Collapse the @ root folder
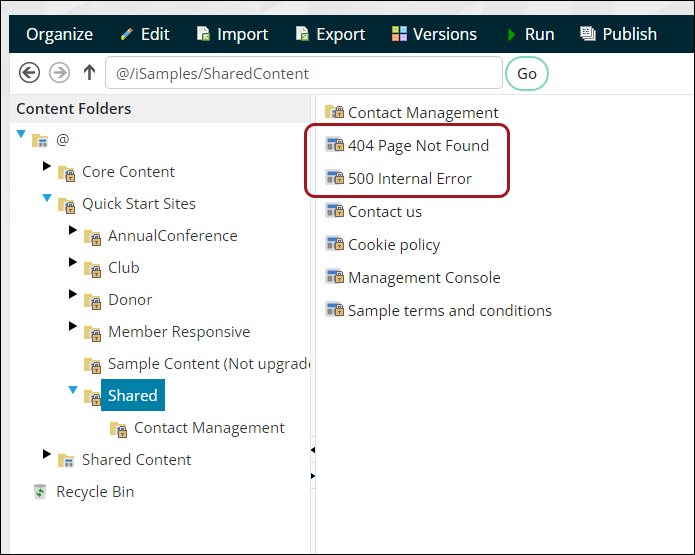 21,134
